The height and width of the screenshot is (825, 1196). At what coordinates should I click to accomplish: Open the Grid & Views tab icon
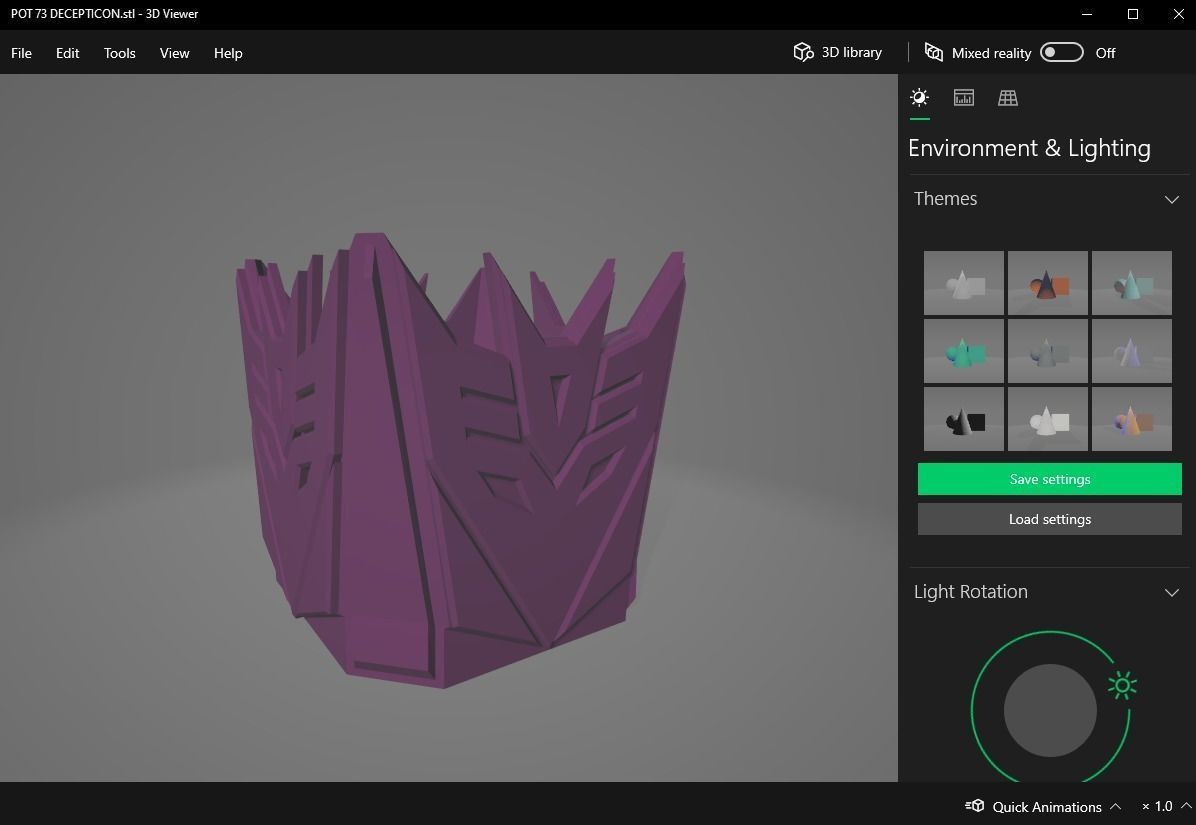click(x=1008, y=98)
